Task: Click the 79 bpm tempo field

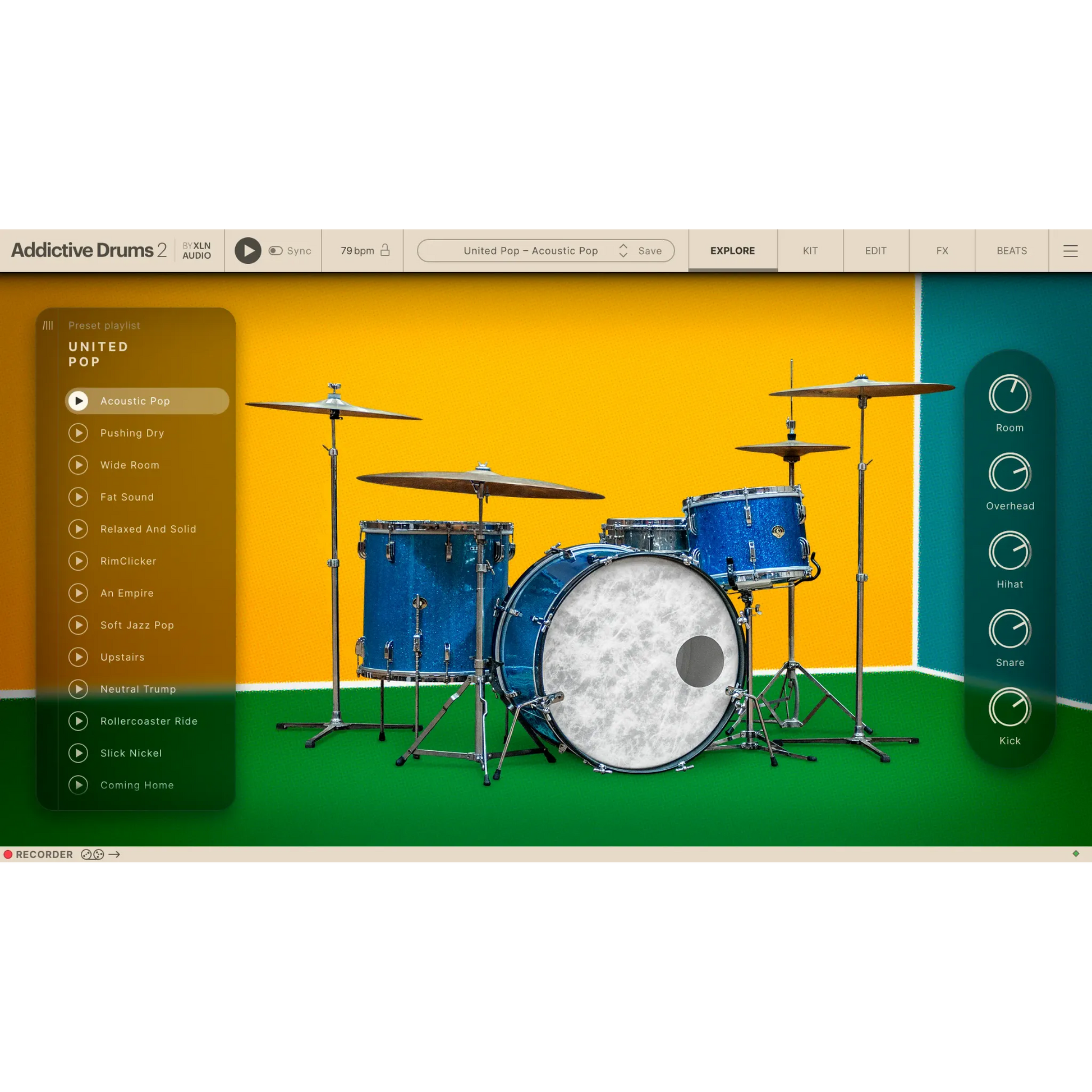Action: 357,250
